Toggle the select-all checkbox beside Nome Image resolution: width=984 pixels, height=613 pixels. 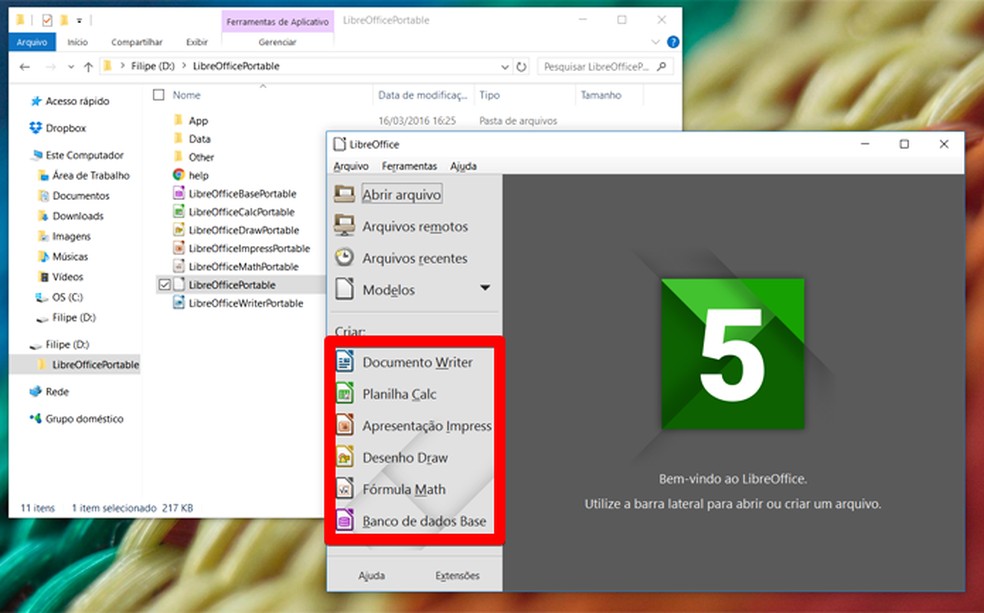click(x=159, y=95)
